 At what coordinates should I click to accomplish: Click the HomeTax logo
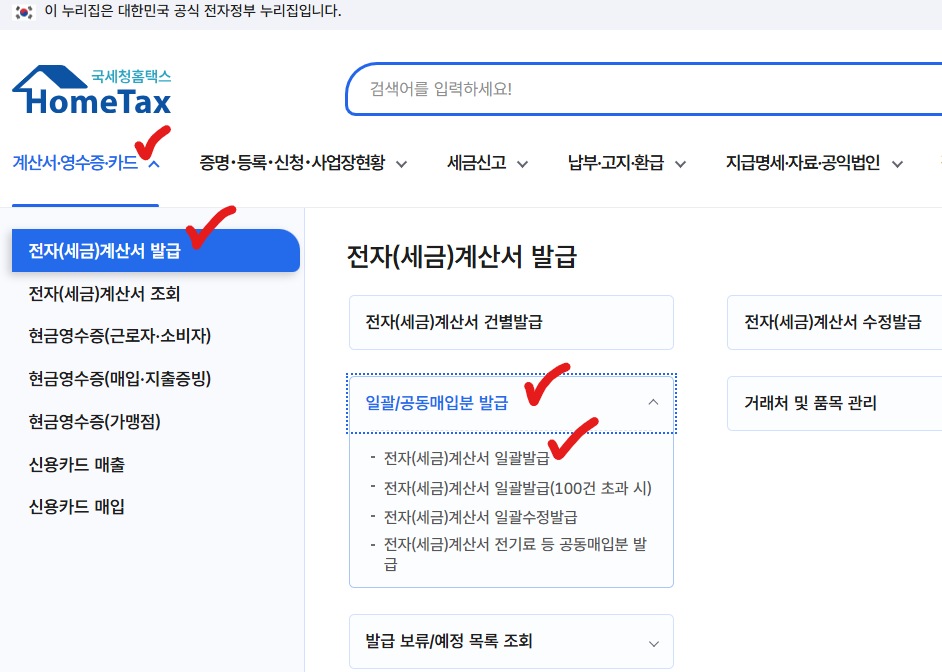[92, 90]
